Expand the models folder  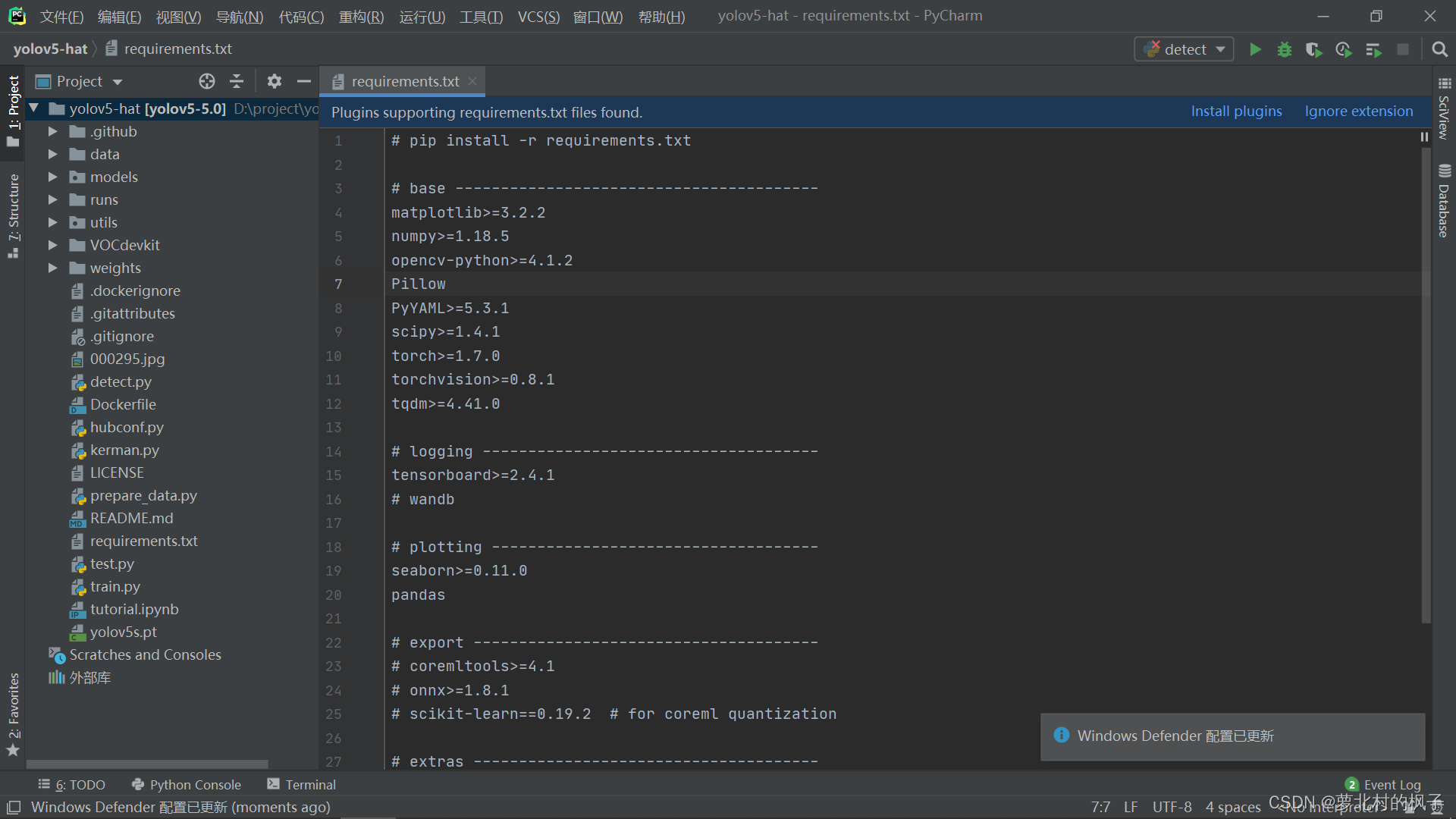tap(52, 177)
